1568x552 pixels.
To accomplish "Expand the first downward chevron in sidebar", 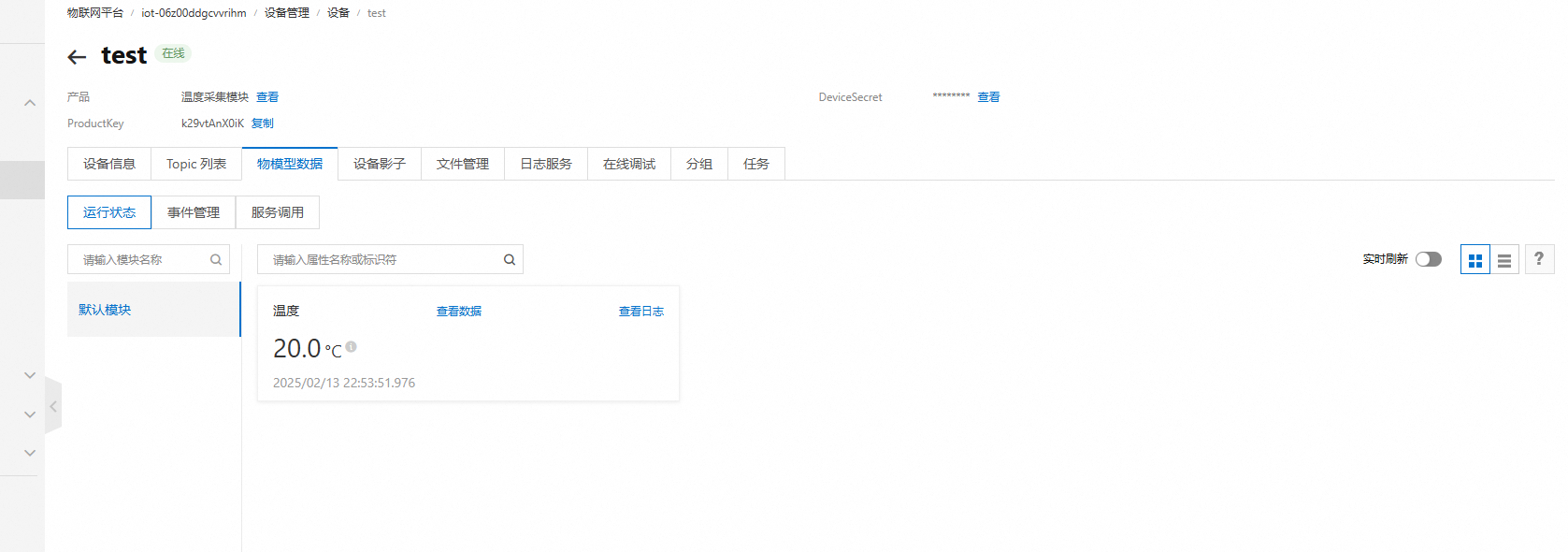I will point(30,375).
